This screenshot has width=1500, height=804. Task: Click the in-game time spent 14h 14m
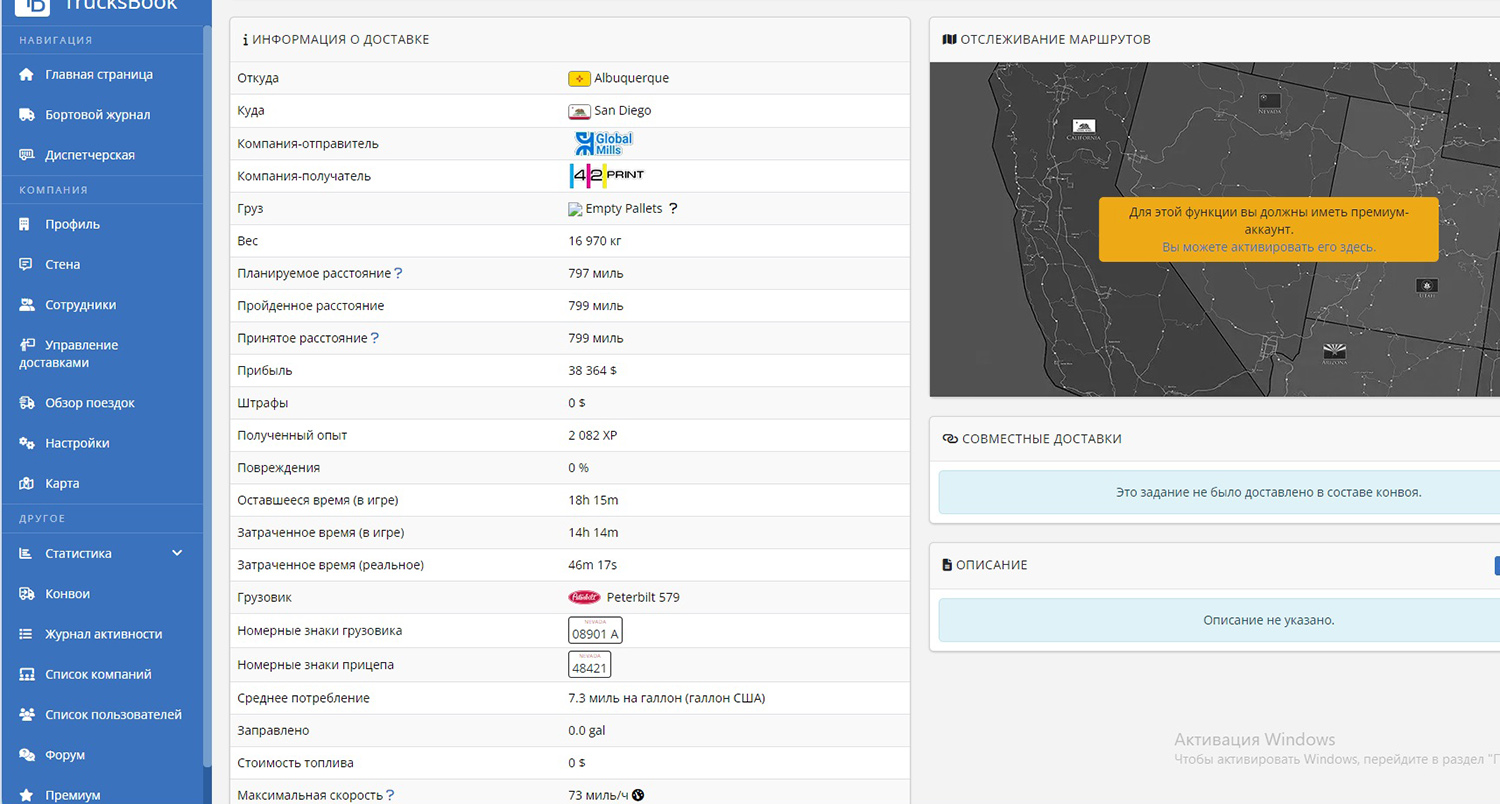[593, 533]
